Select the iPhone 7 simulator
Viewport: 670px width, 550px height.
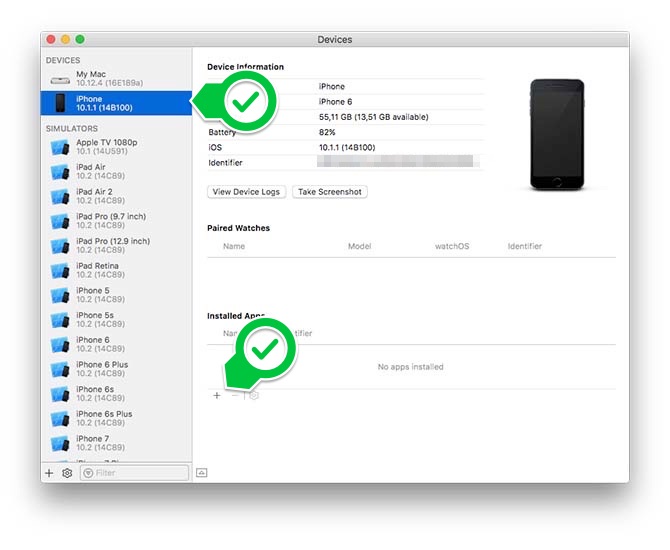pyautogui.click(x=116, y=443)
